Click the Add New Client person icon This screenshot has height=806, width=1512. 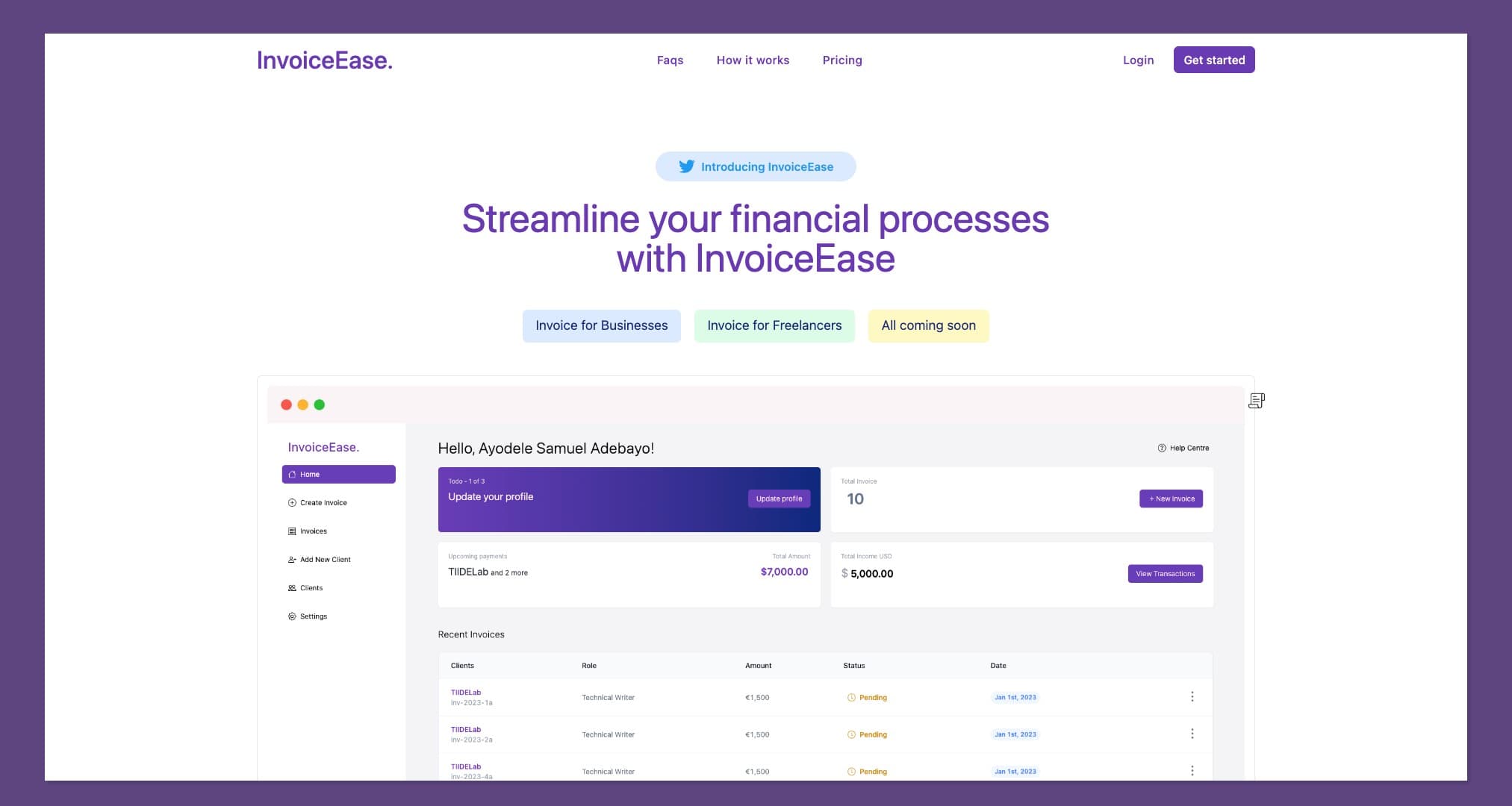pos(292,559)
